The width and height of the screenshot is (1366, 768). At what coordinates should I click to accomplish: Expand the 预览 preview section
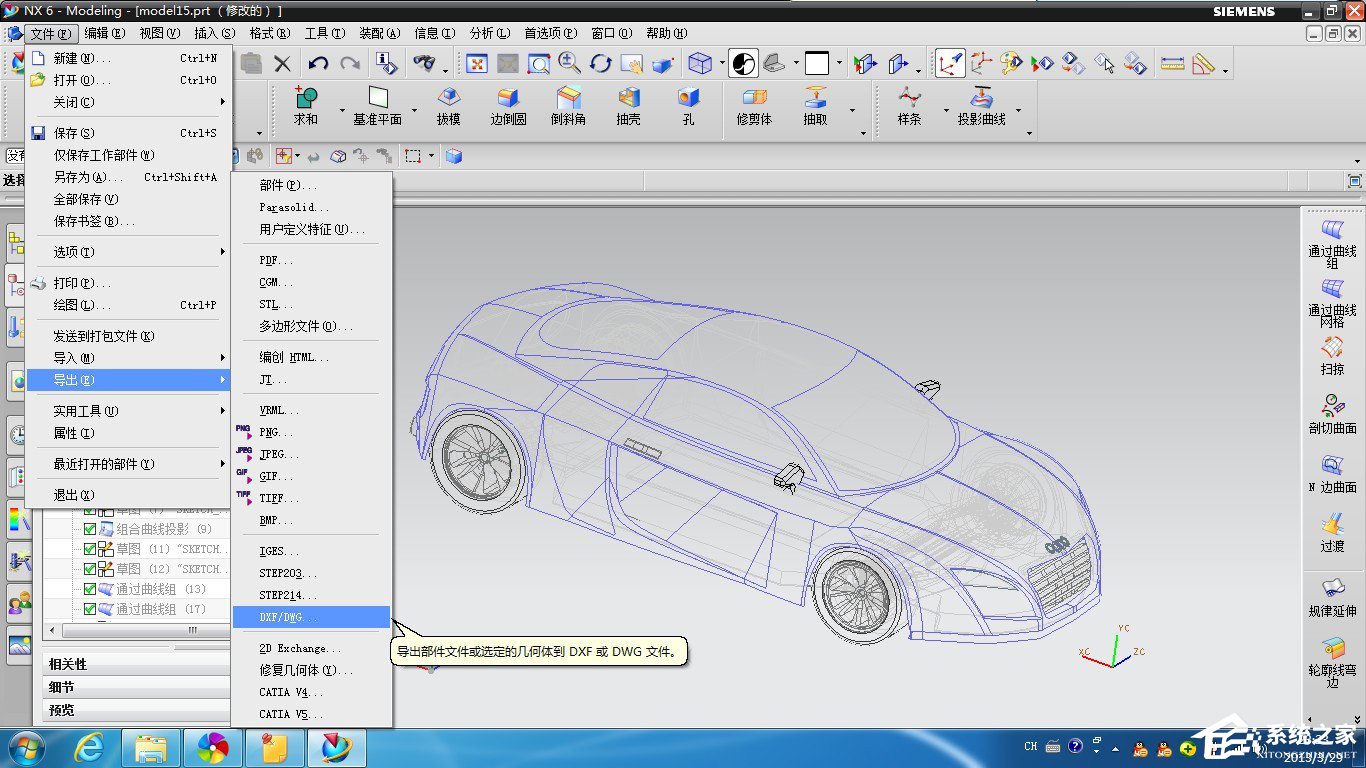(62, 710)
